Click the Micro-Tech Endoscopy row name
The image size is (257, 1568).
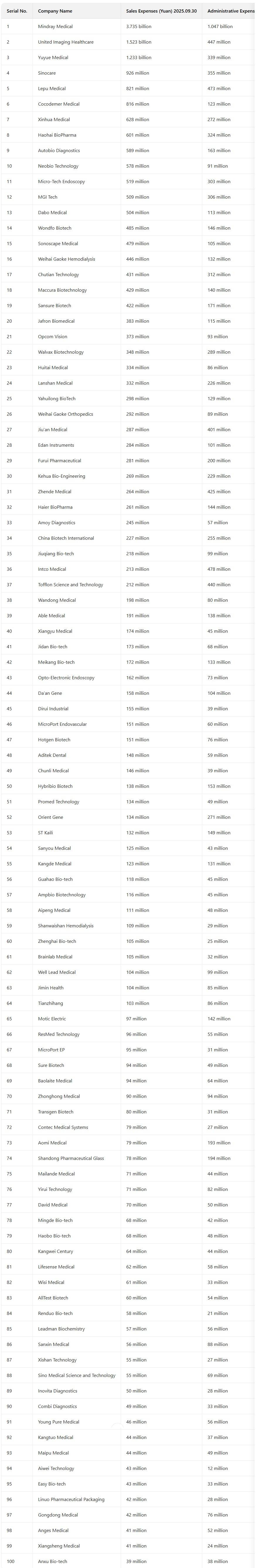pos(61,181)
